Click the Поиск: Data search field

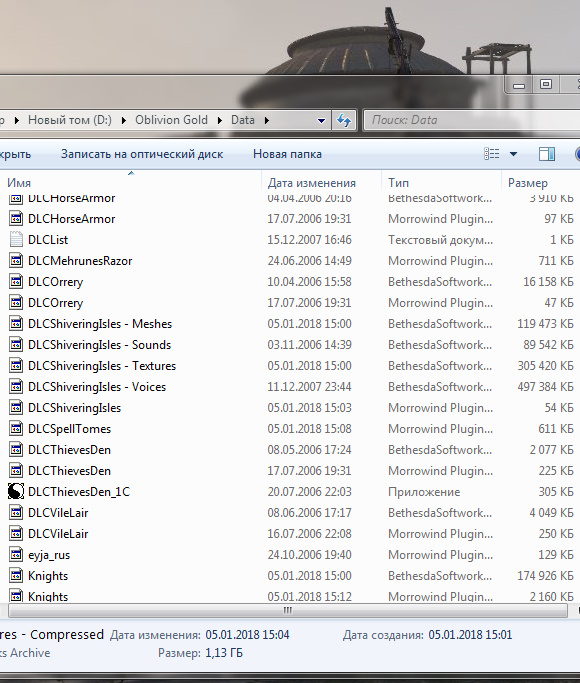tap(472, 120)
